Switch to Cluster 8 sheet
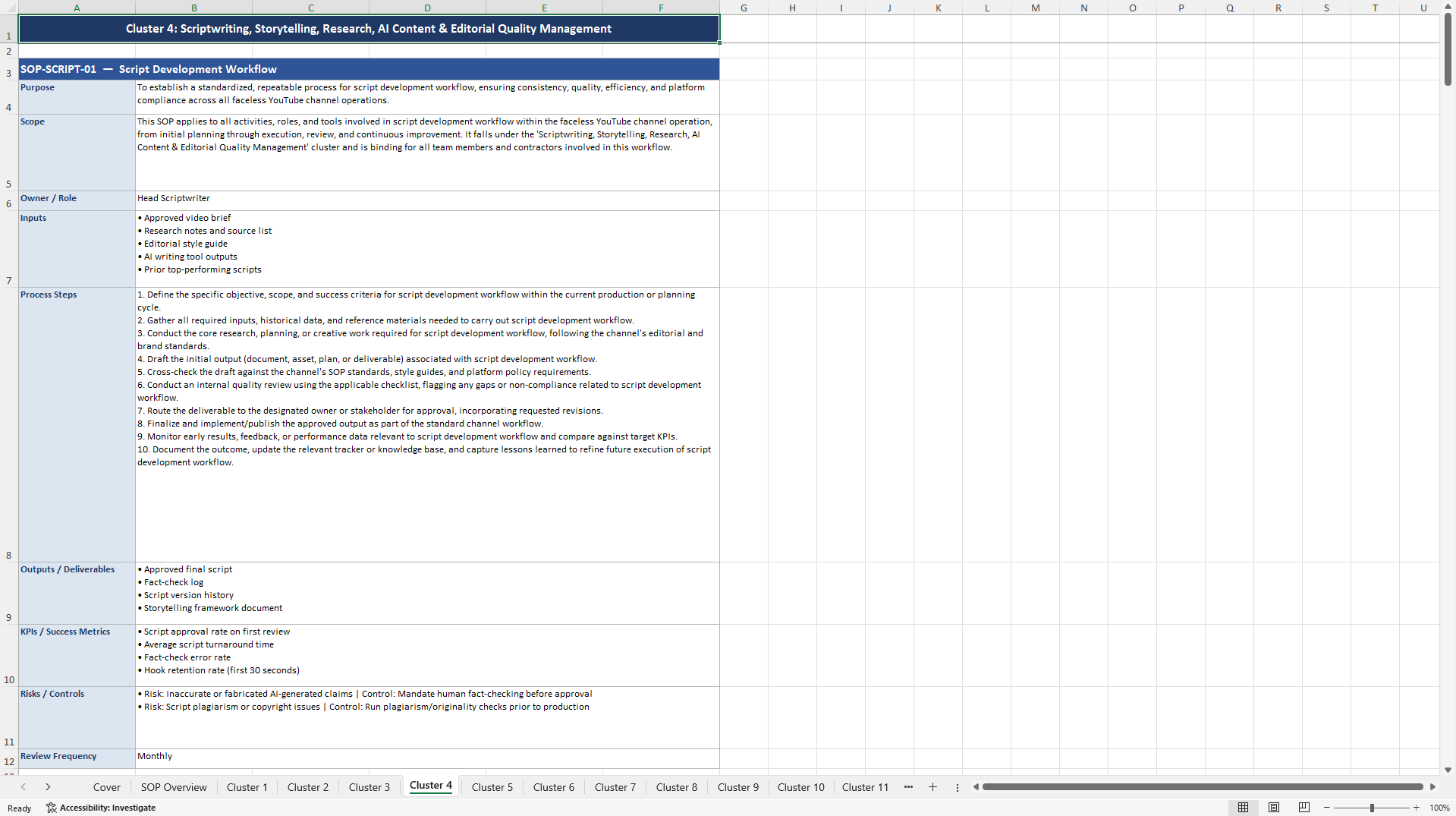The image size is (1456, 816). (677, 787)
